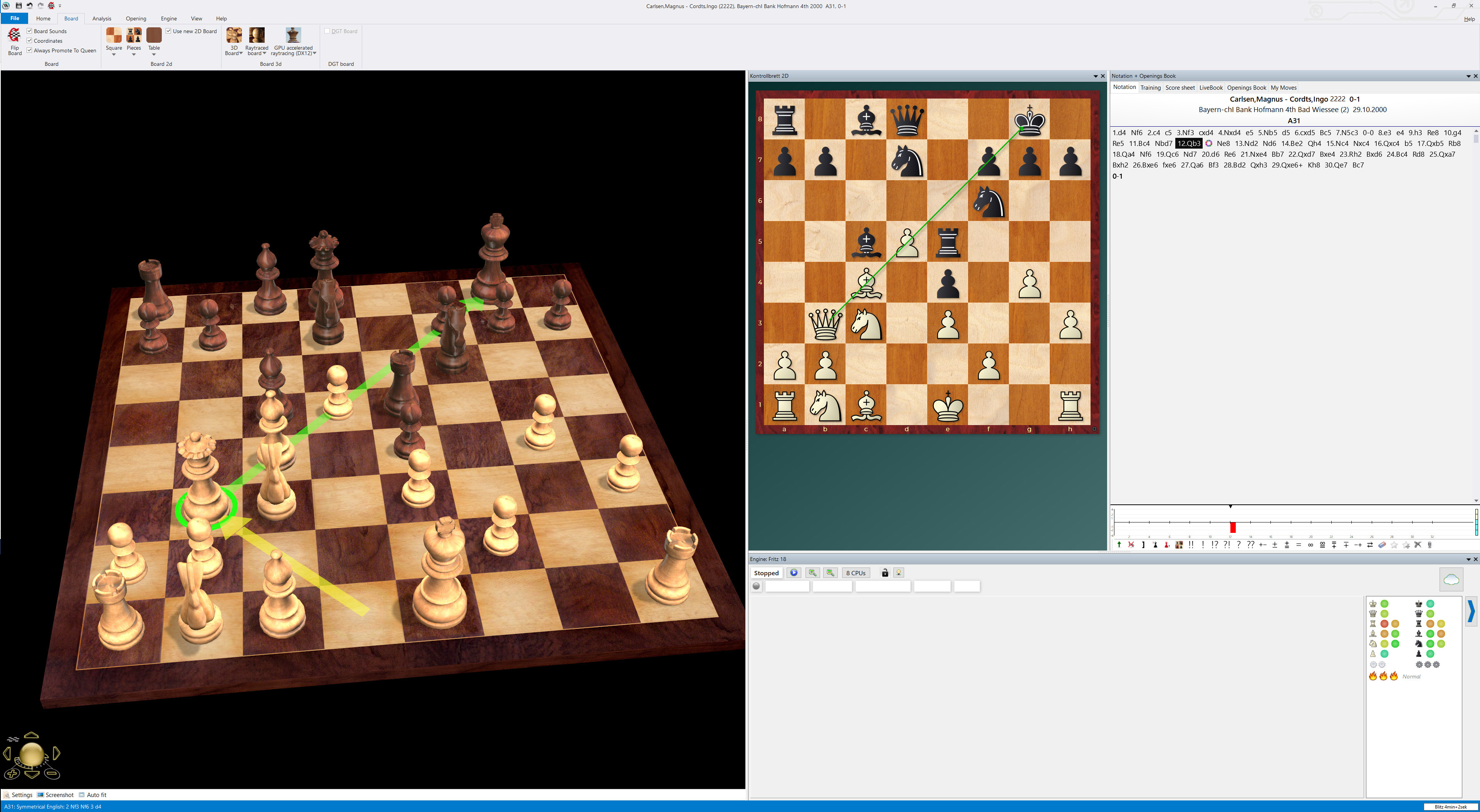The height and width of the screenshot is (812, 1480).
Task: Check the DGT Board checkbox
Action: tap(327, 30)
